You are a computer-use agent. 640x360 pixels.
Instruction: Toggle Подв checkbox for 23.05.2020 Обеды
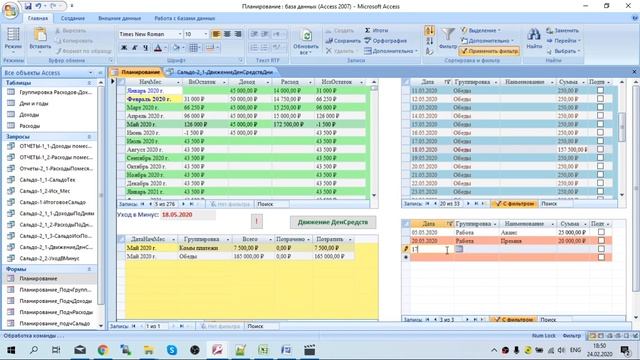click(x=600, y=191)
